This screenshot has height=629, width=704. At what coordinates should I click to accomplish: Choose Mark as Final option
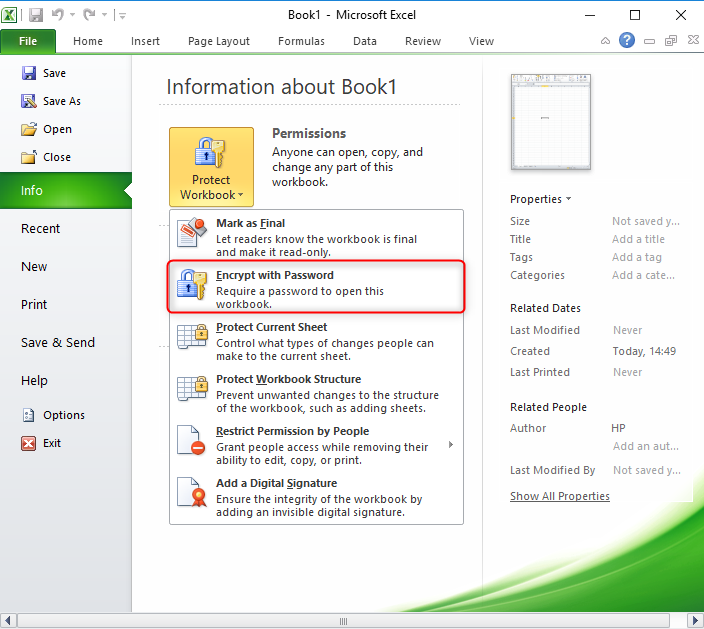click(316, 237)
